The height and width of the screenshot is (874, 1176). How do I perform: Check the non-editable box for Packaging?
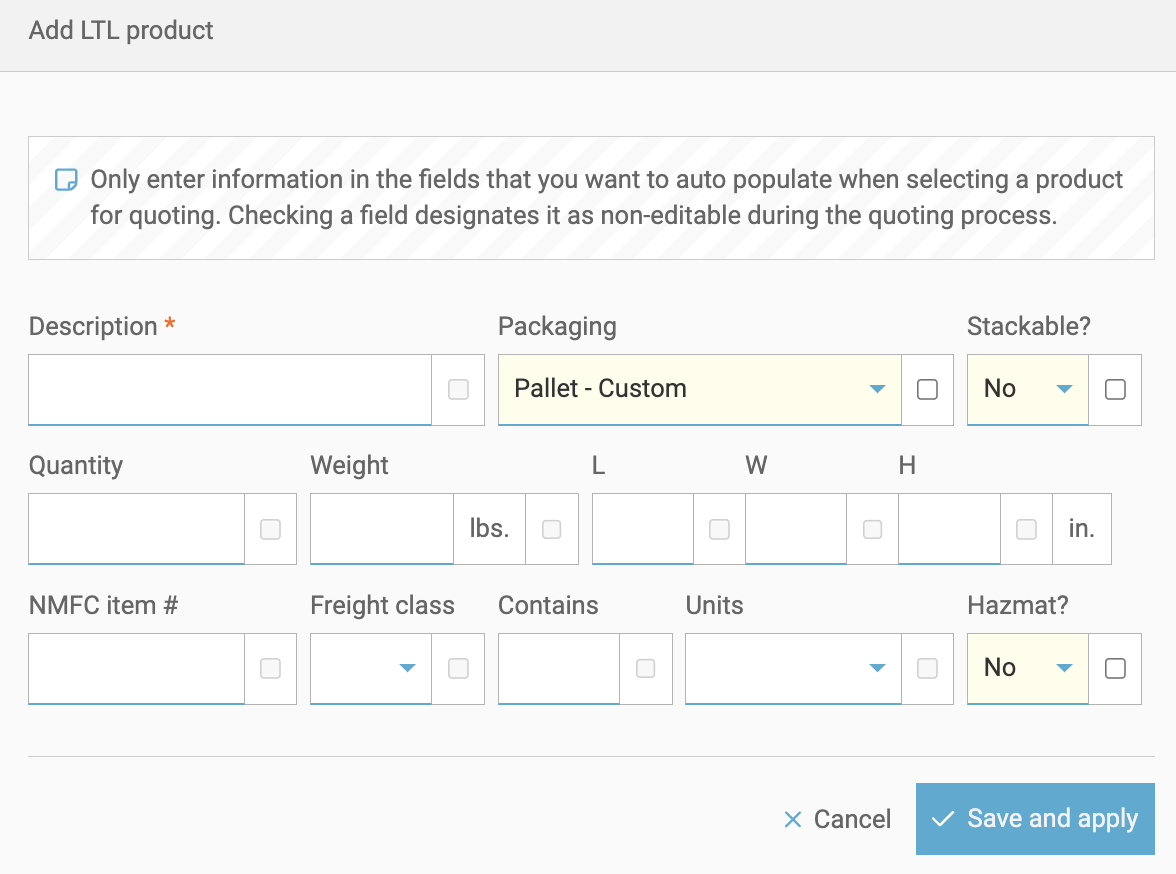[928, 389]
